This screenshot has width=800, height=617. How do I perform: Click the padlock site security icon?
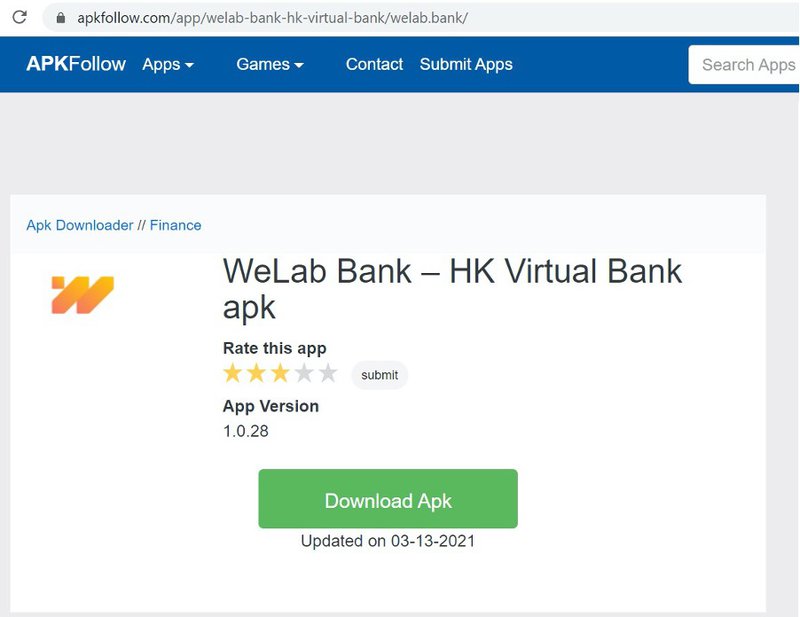tap(61, 18)
